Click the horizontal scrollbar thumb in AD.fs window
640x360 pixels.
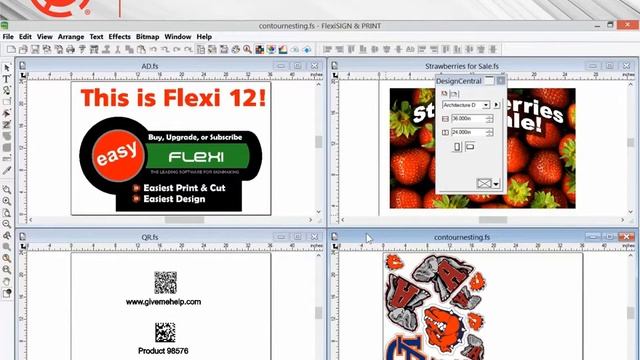(x=184, y=220)
